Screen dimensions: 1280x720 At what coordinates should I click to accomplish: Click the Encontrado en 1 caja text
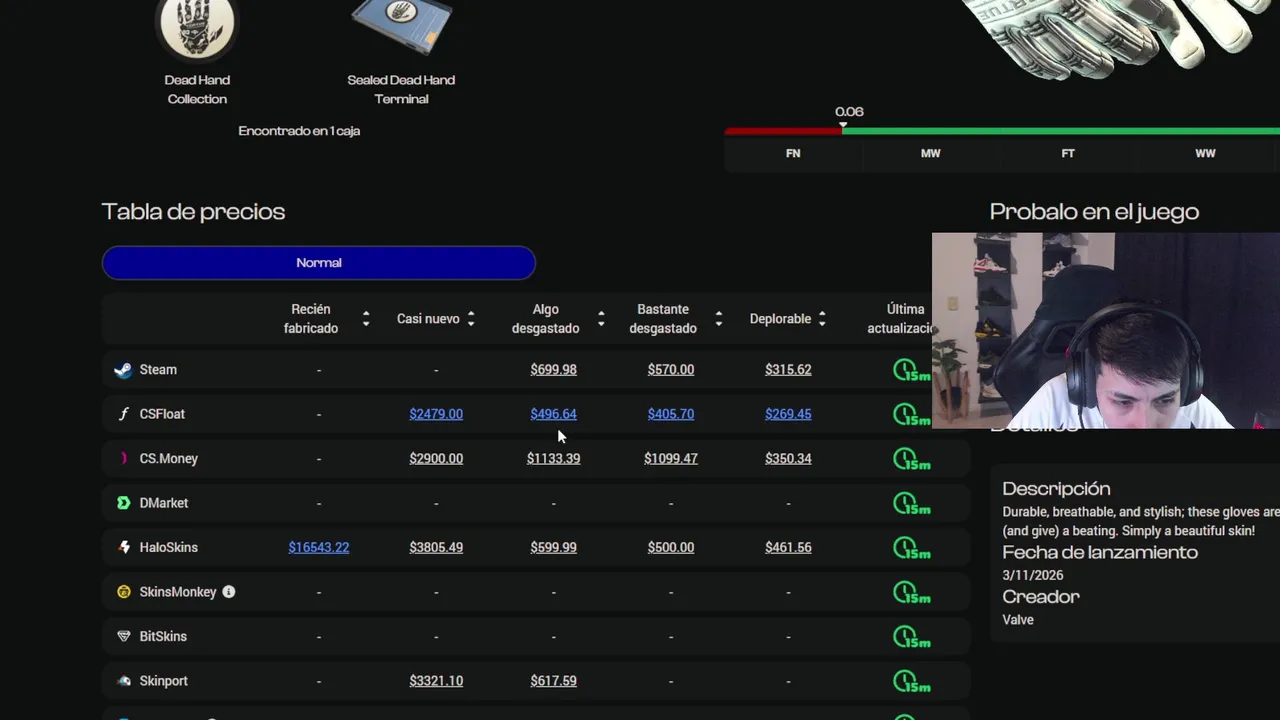tap(299, 131)
